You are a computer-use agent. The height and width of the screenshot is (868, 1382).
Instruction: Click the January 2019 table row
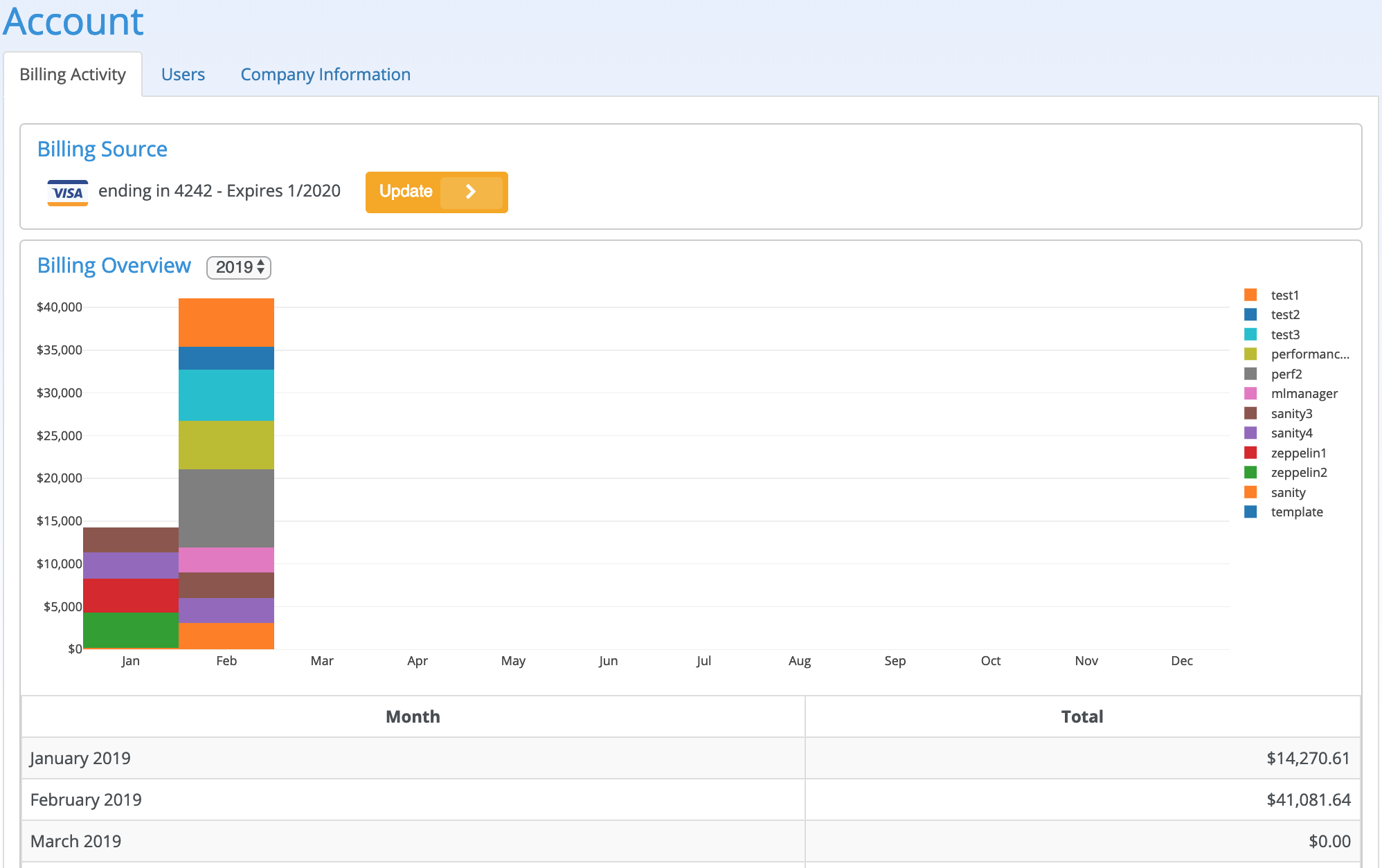[x=691, y=758]
